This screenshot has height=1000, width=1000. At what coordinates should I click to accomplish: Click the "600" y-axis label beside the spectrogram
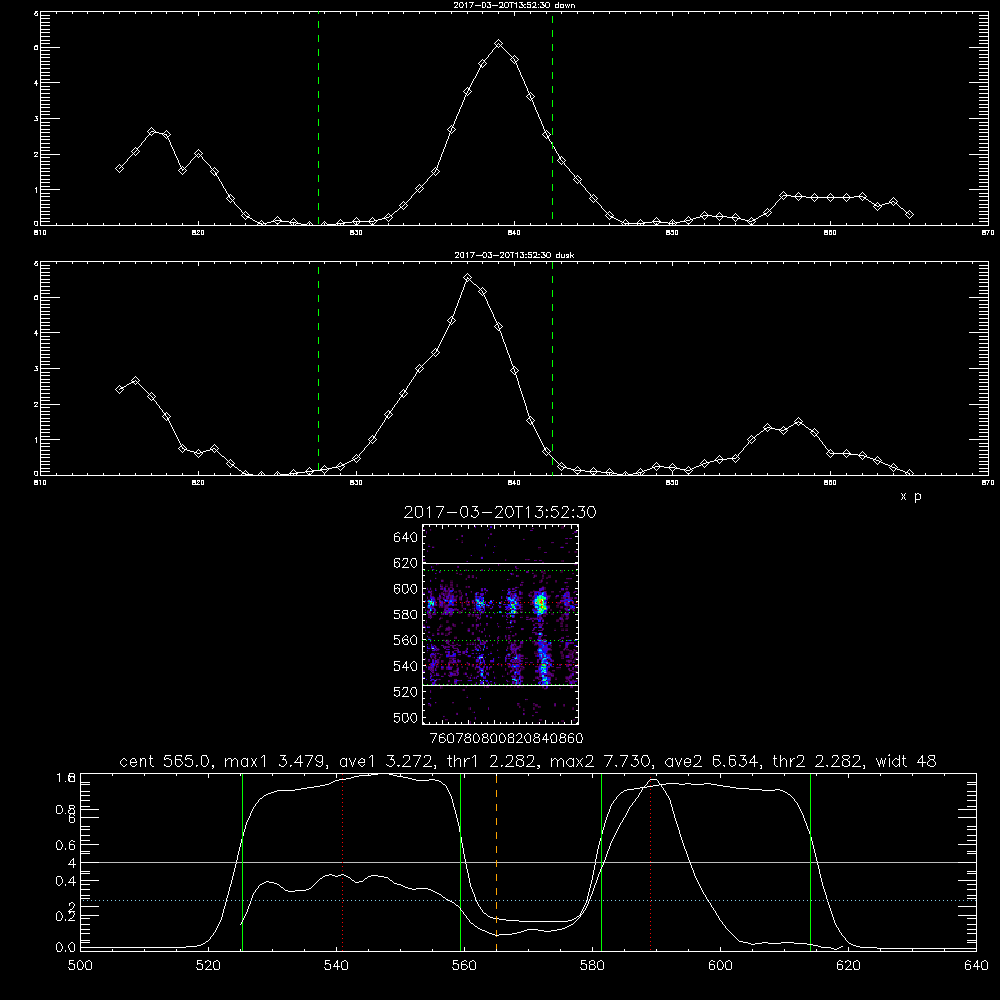point(406,589)
